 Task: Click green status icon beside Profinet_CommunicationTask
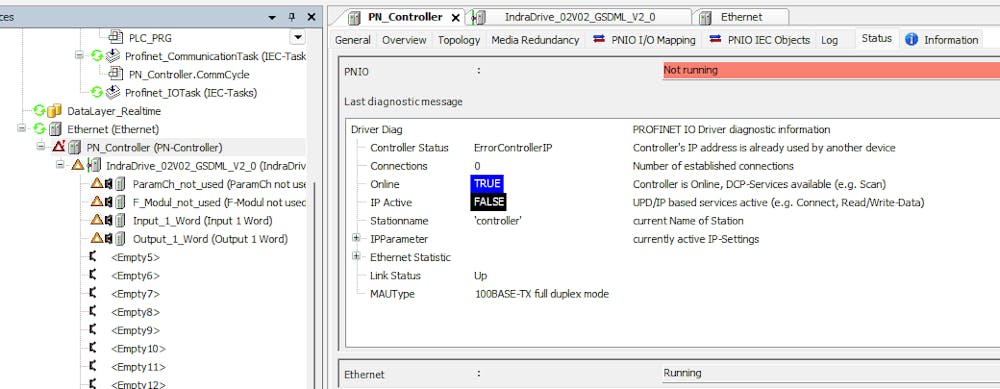[x=97, y=56]
